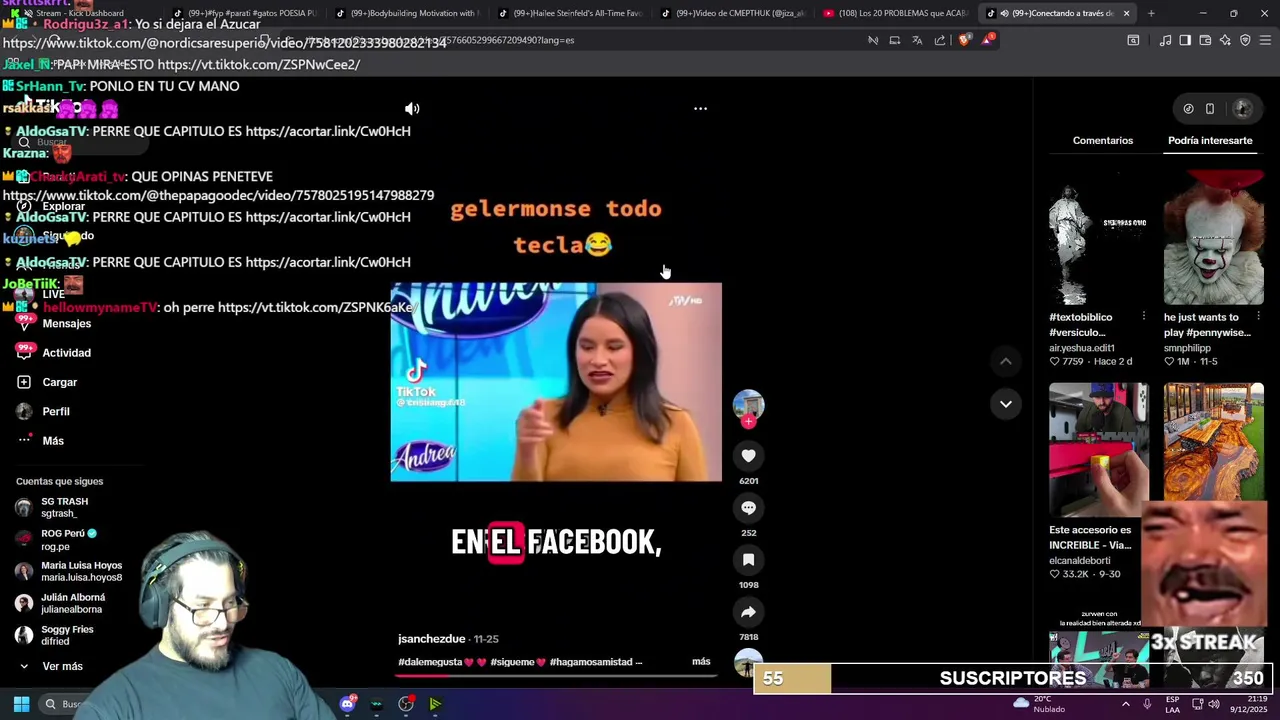
Task: Open options dots for the #textobiblico video
Action: tap(1144, 317)
